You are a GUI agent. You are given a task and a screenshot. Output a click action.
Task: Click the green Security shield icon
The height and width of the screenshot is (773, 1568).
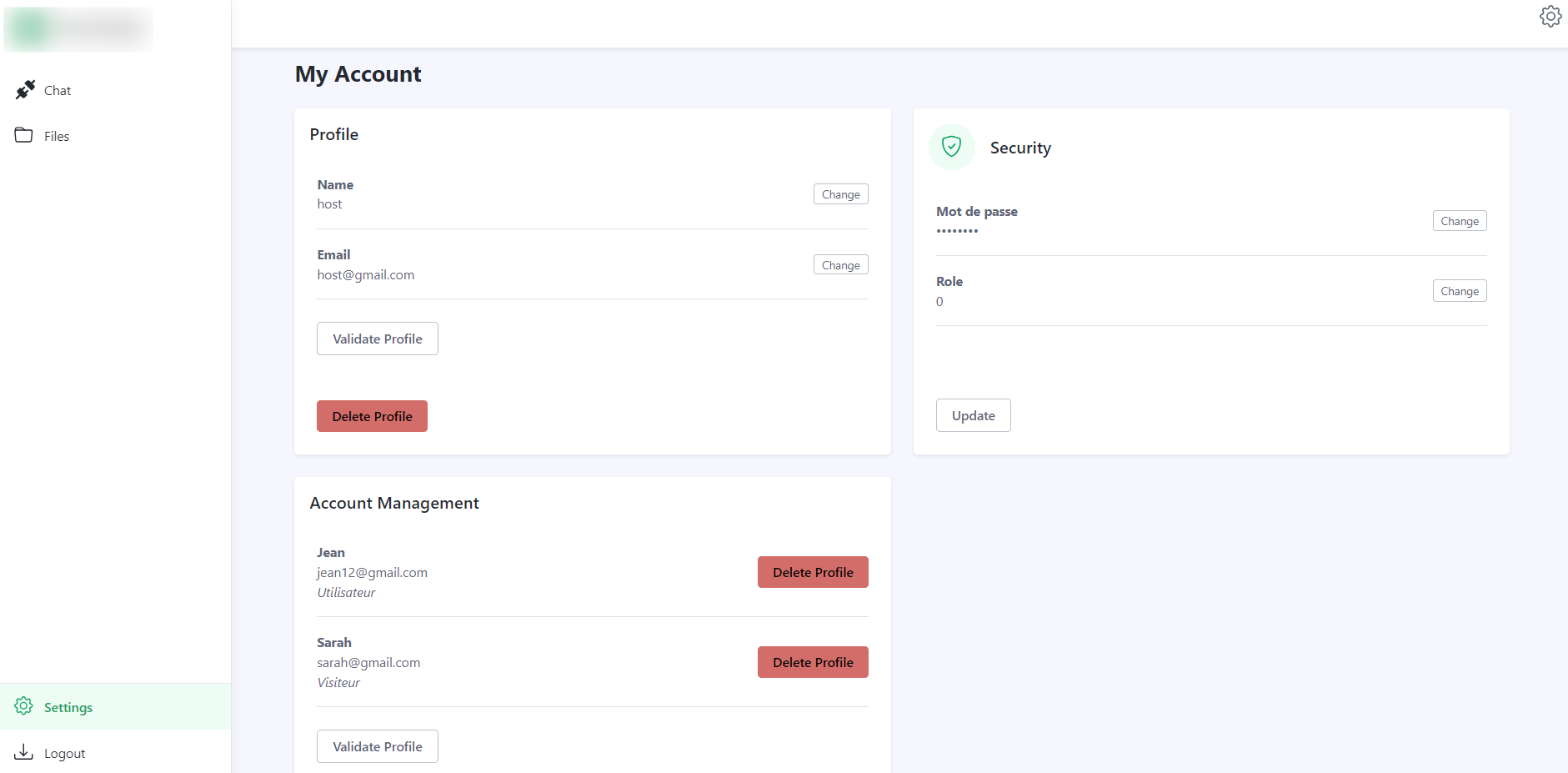tap(951, 148)
